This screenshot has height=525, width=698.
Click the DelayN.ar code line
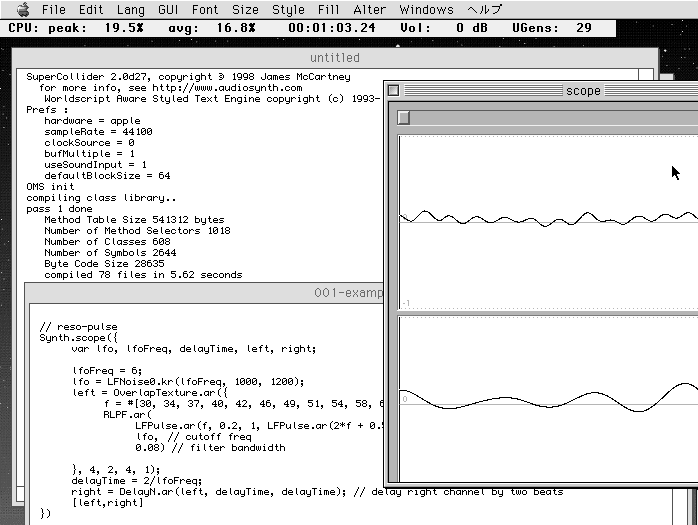click(x=317, y=492)
